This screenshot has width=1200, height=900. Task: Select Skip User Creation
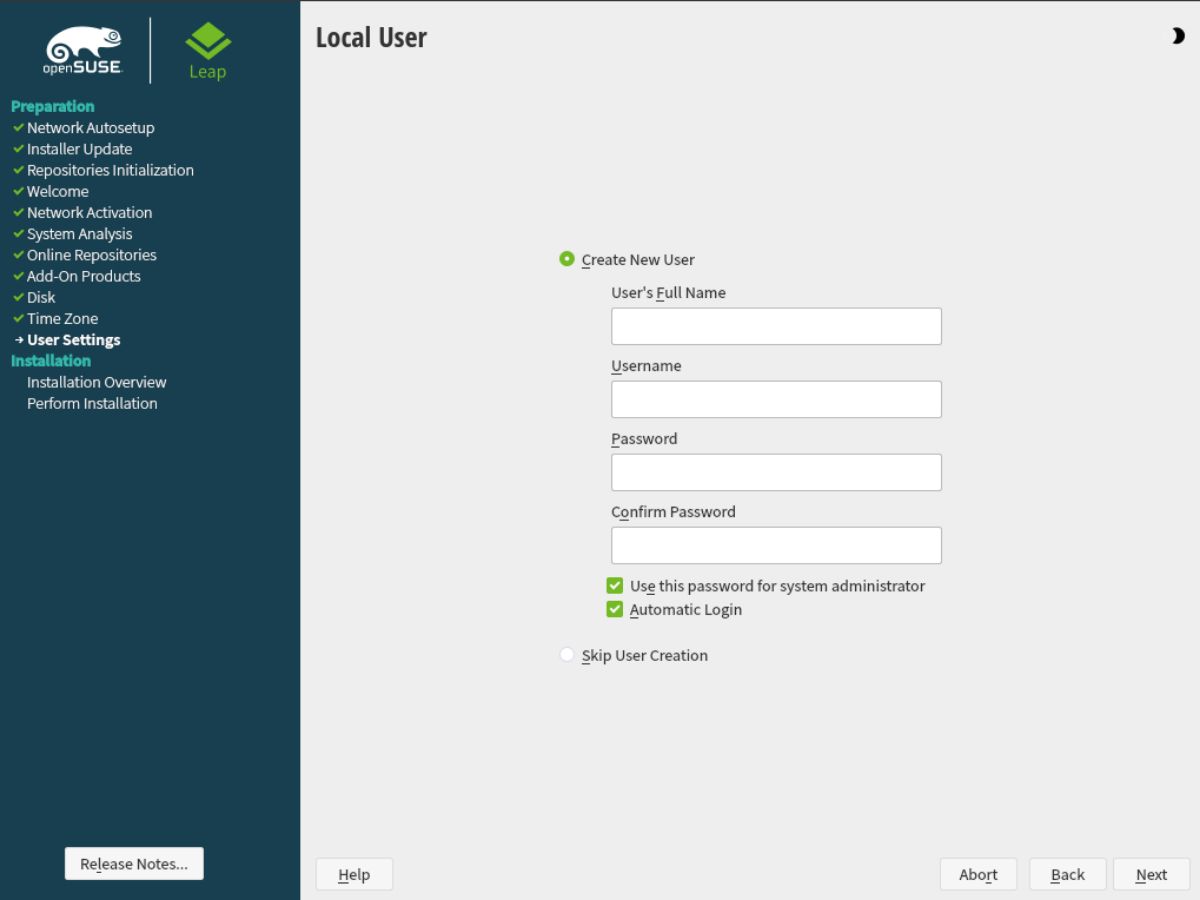pyautogui.click(x=567, y=654)
